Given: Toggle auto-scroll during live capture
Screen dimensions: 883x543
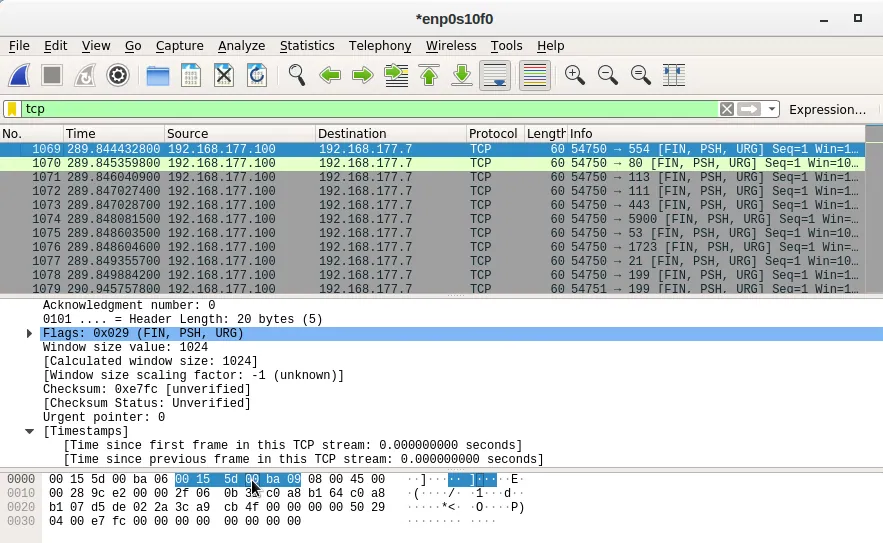Looking at the screenshot, I should pos(495,75).
